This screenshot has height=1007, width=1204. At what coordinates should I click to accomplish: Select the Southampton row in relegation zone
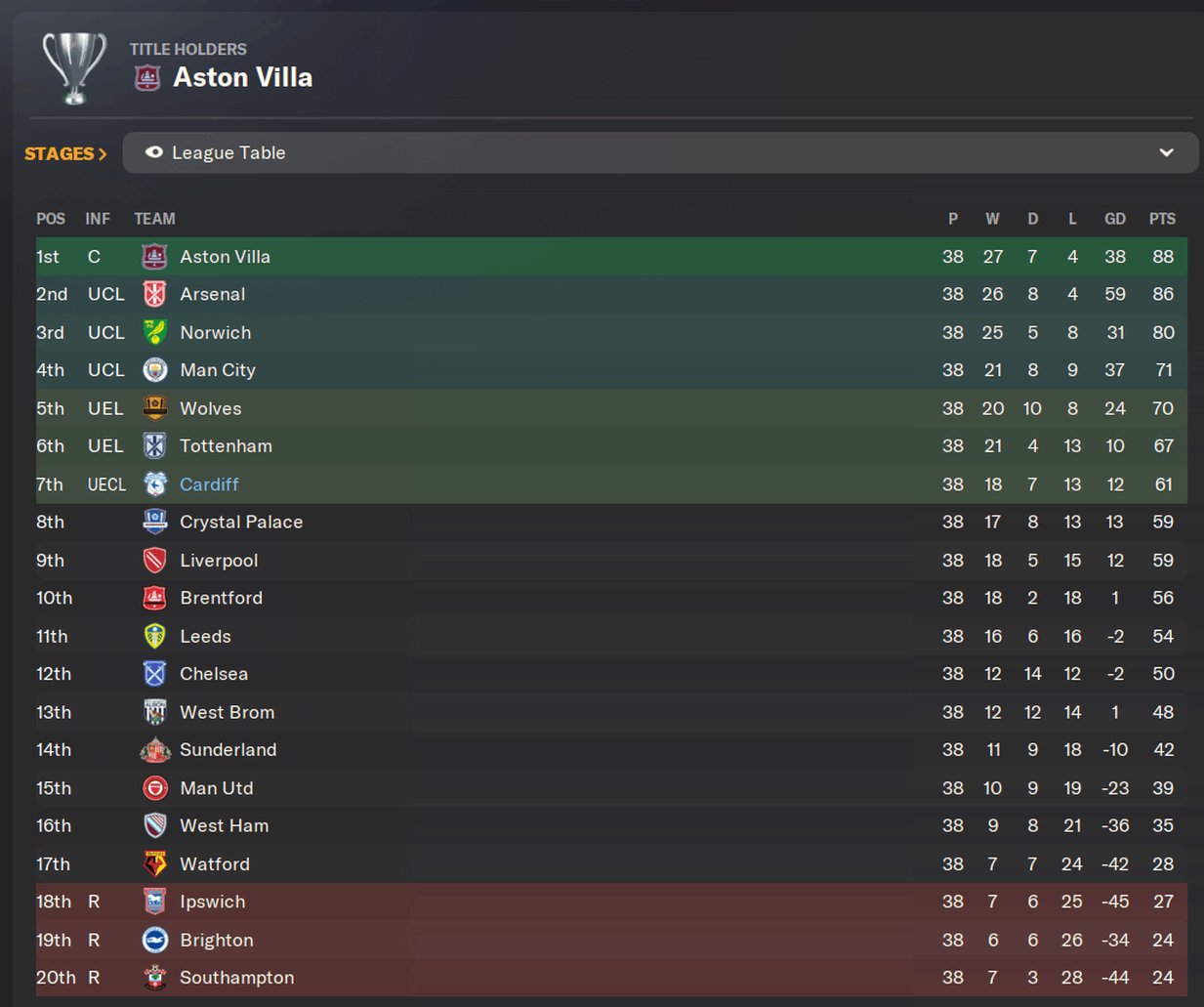[236, 978]
